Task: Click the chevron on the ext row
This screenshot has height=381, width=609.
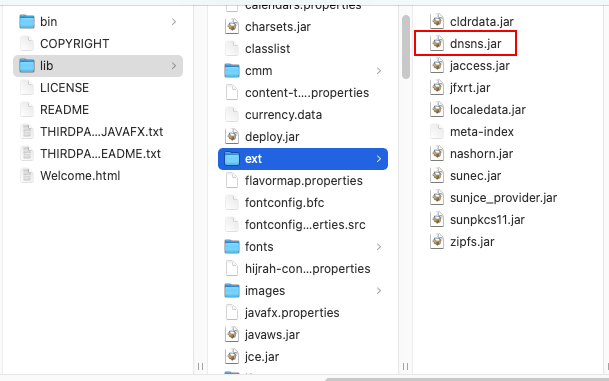Action: [x=379, y=159]
